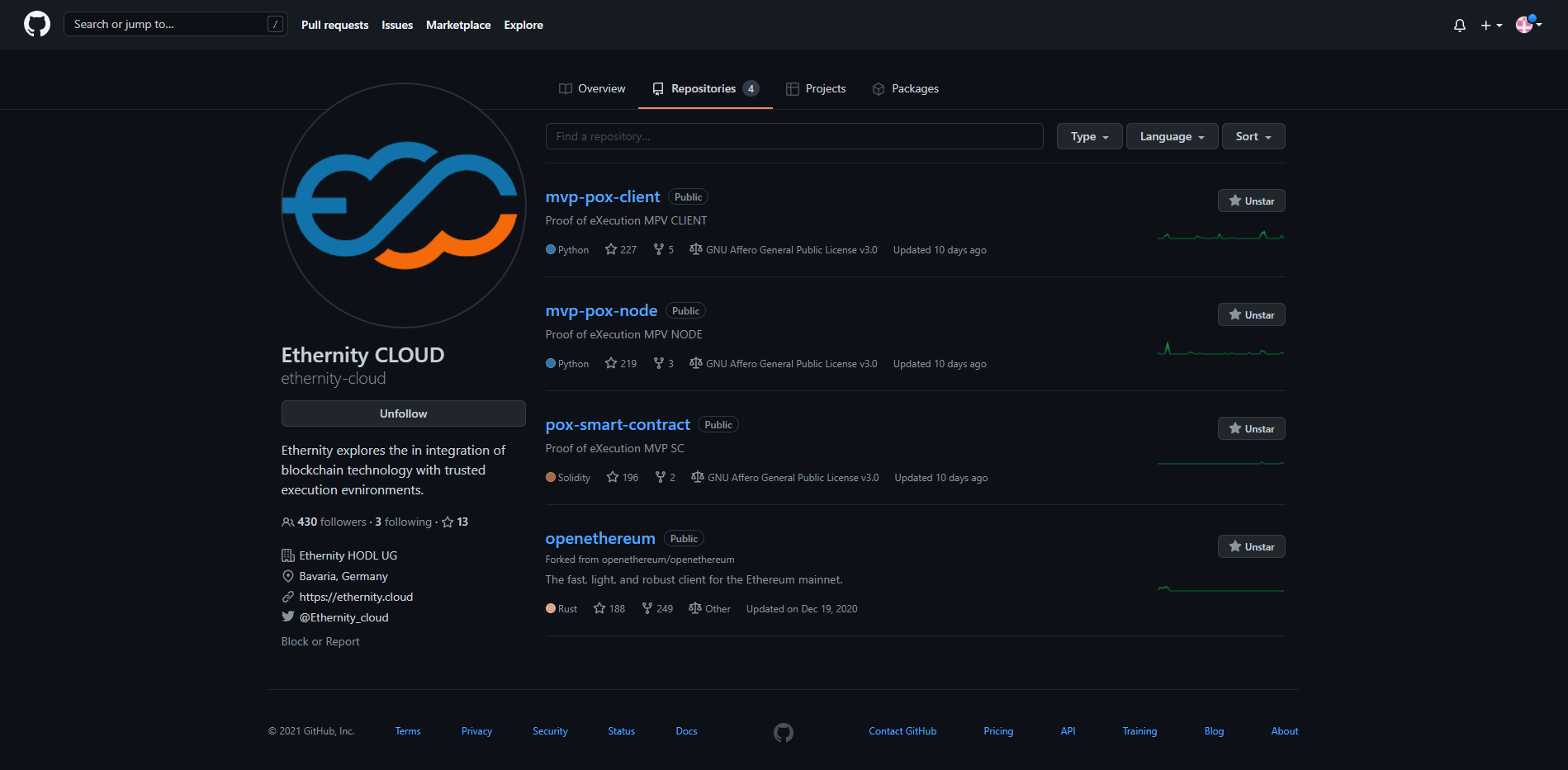View the 13 starred repositories

click(455, 522)
